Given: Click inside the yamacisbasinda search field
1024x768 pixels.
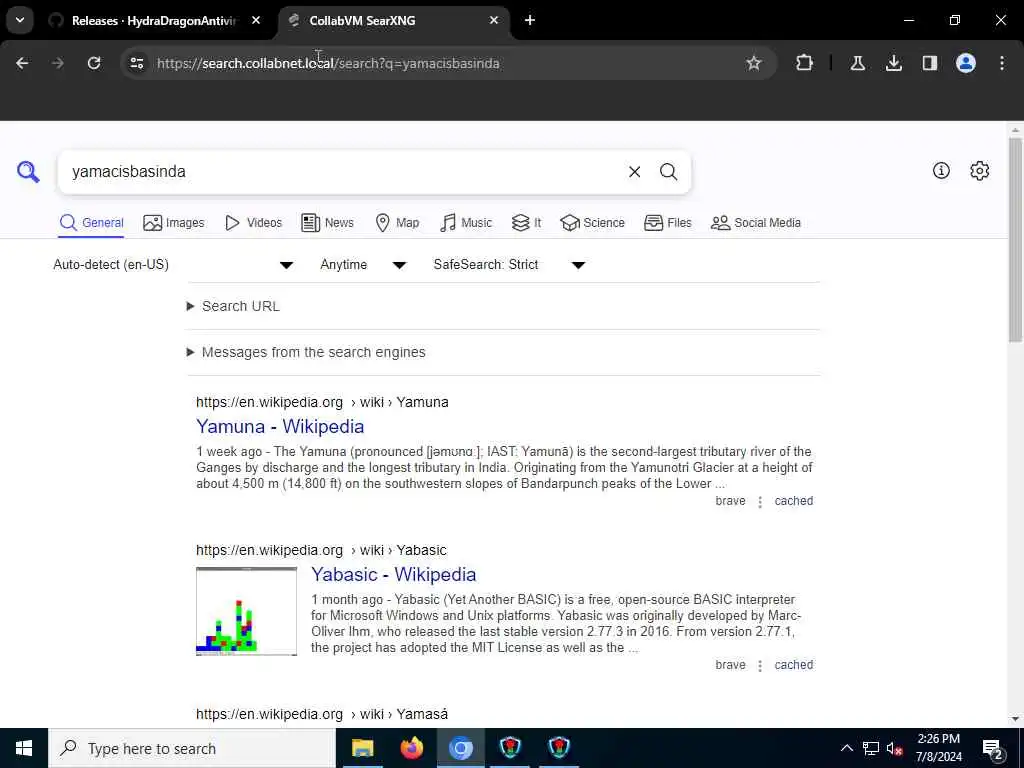Looking at the screenshot, I should [x=340, y=172].
